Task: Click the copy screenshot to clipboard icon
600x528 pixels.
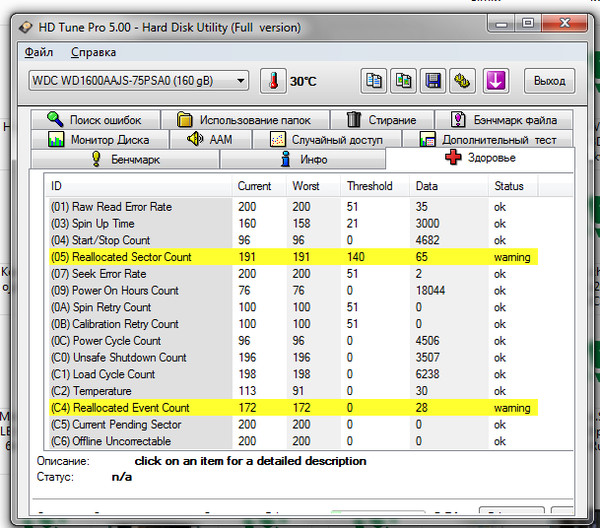Action: (403, 80)
